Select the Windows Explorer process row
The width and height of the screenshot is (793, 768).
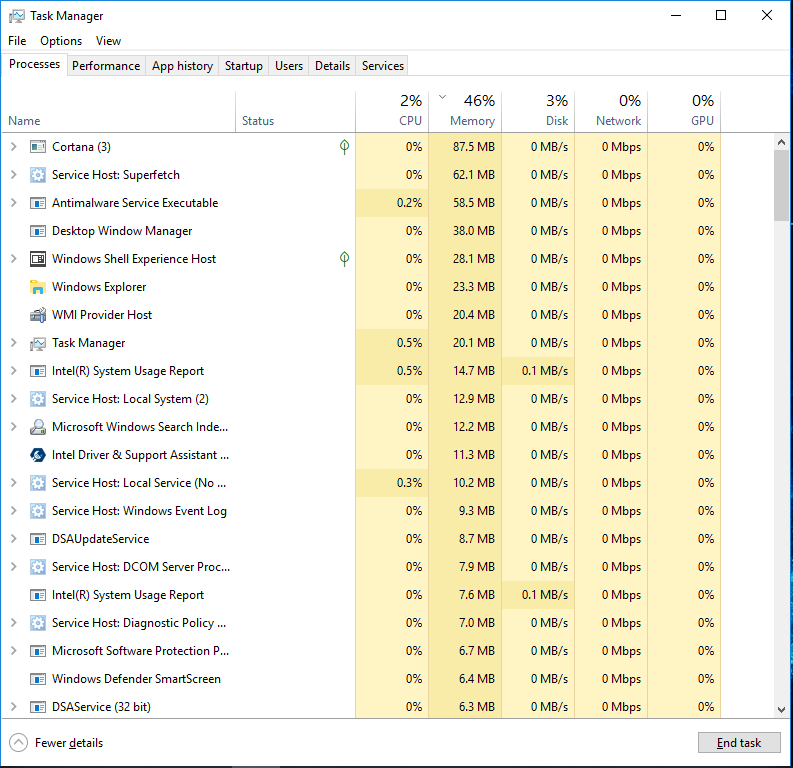pos(361,287)
